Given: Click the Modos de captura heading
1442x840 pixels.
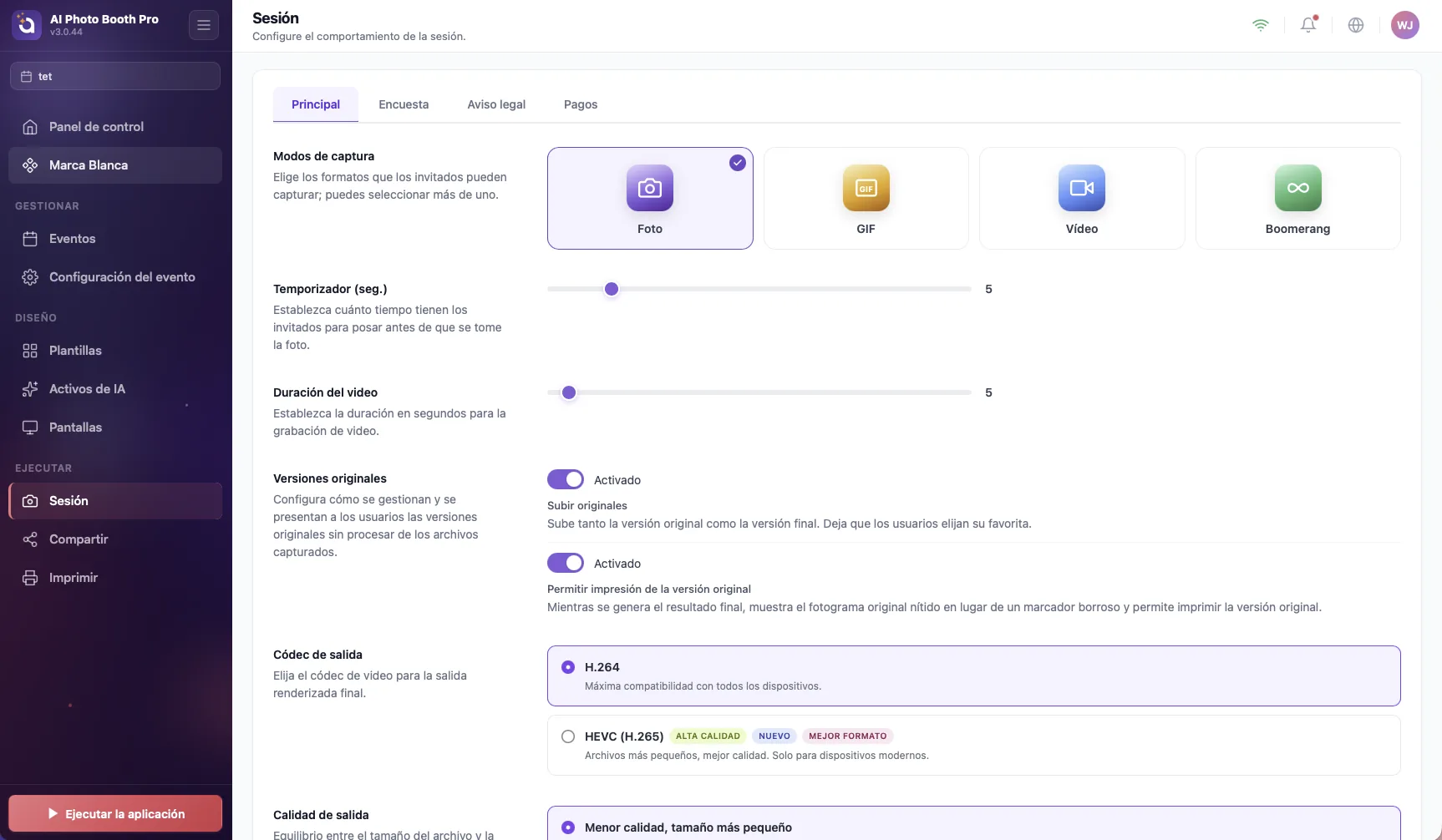Looking at the screenshot, I should pyautogui.click(x=323, y=156).
